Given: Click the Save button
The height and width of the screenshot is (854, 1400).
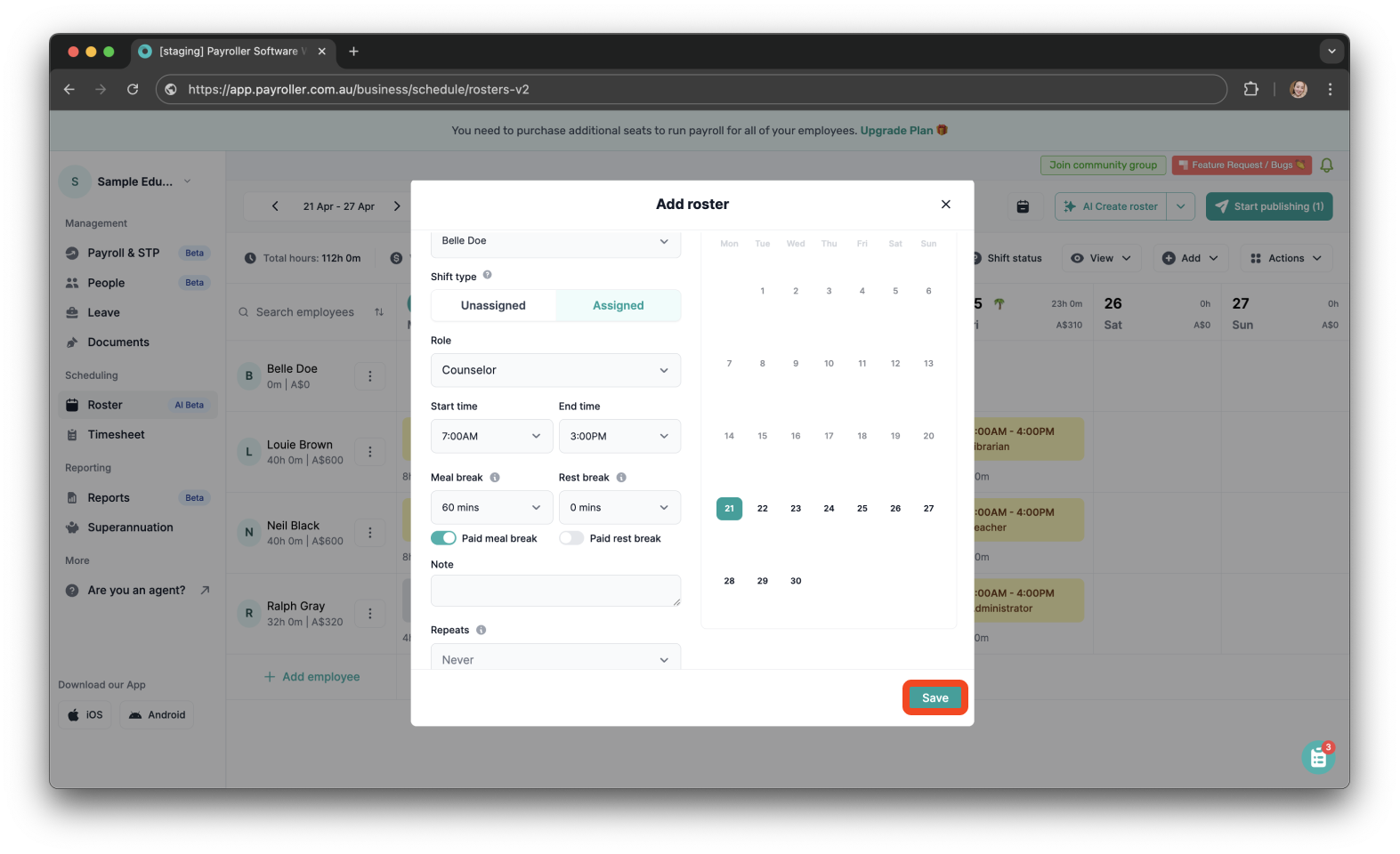Looking at the screenshot, I should point(935,697).
